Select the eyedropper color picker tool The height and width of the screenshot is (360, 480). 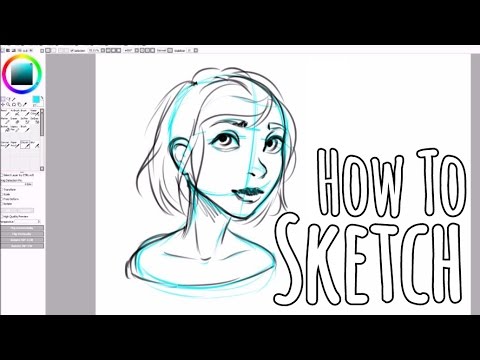click(25, 104)
